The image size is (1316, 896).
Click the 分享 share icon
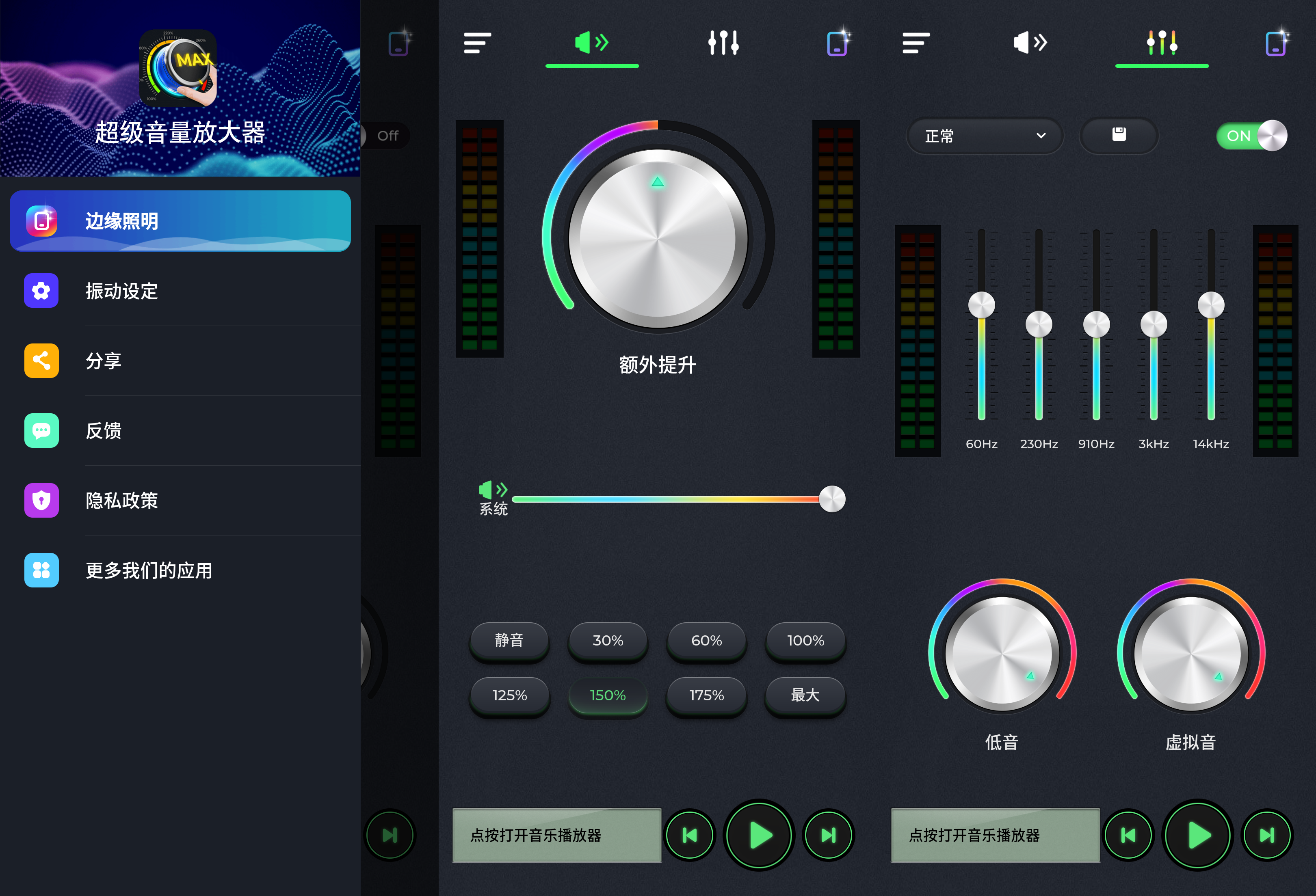[x=41, y=361]
